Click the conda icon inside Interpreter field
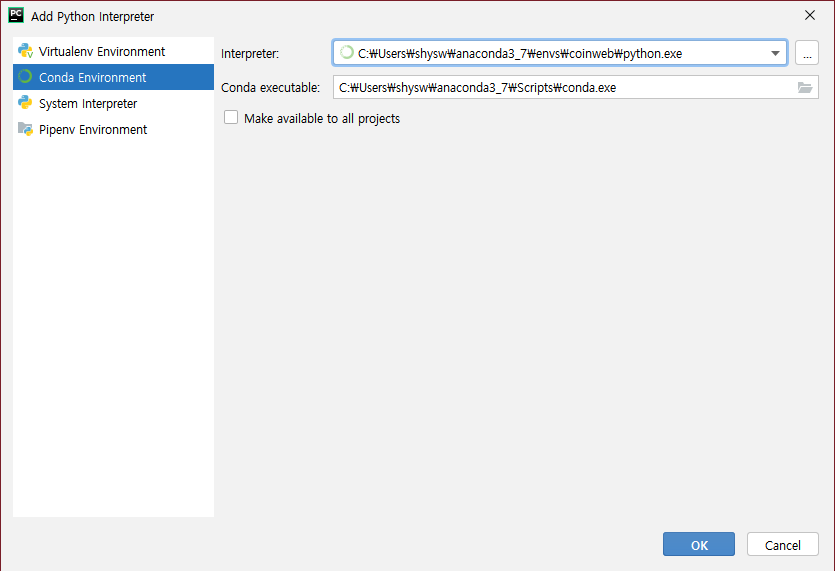The width and height of the screenshot is (835, 571). (347, 52)
